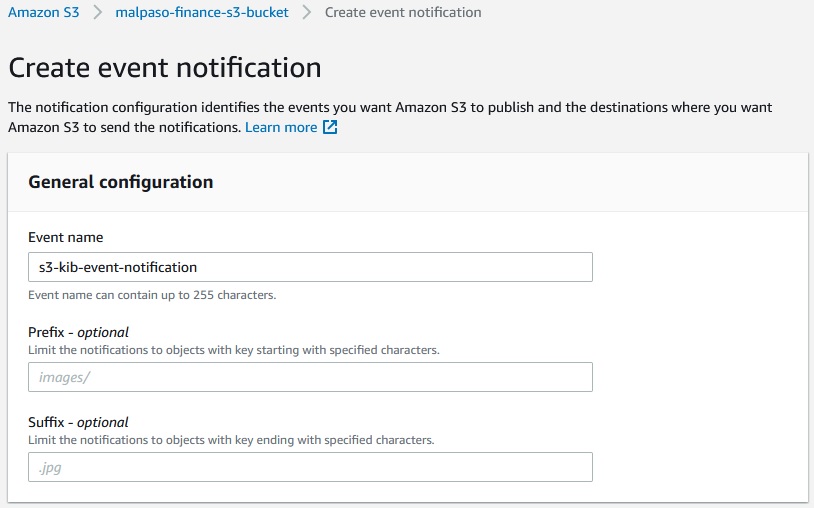Click the Prefix help text about key starting
Screen dimensions: 814x508
coord(234,350)
